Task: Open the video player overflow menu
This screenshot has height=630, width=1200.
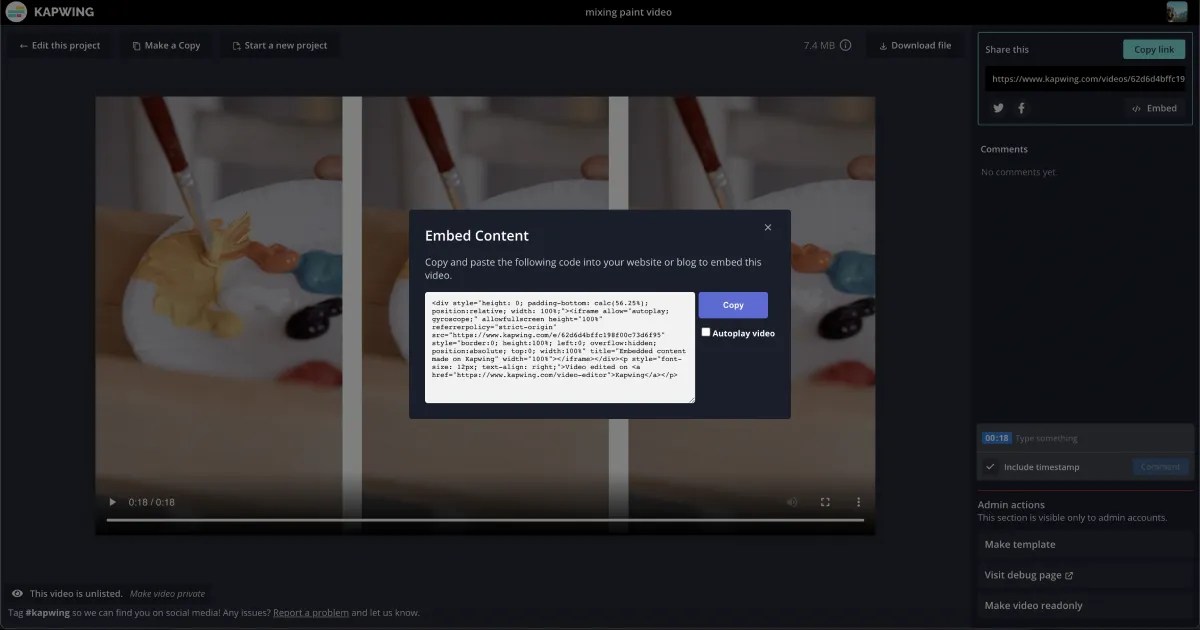Action: tap(858, 502)
